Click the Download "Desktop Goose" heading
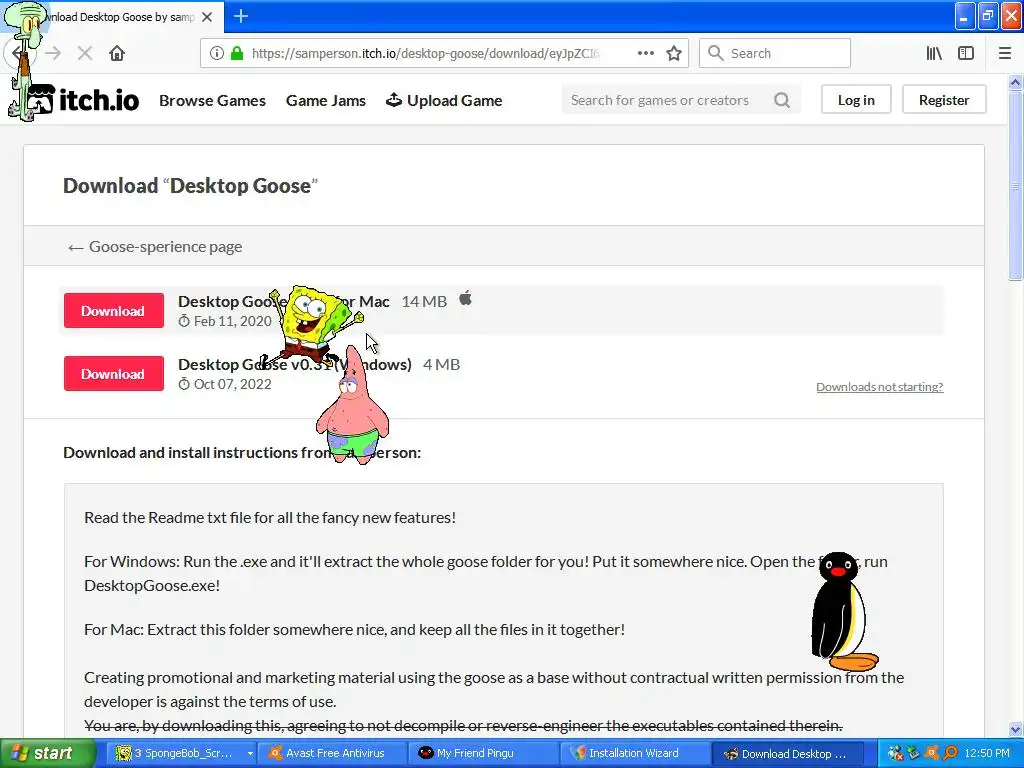 [x=190, y=185]
